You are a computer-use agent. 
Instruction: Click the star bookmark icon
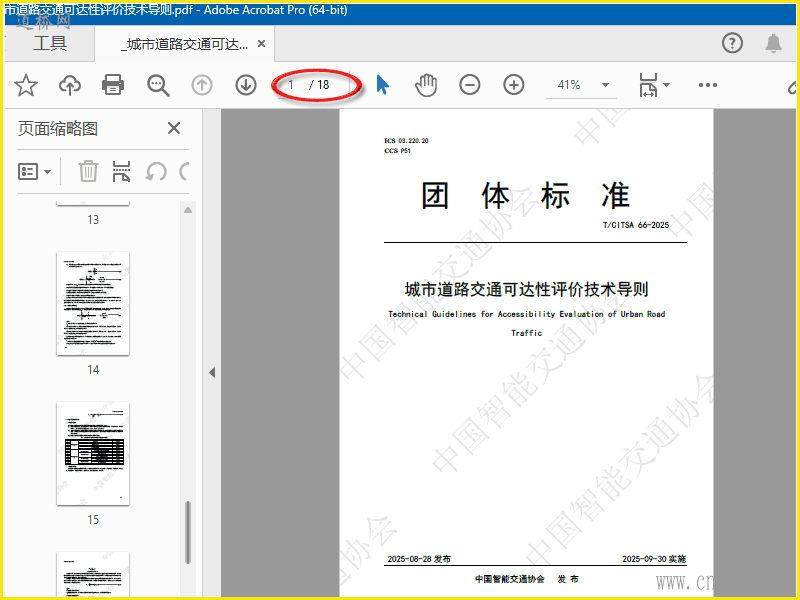[26, 85]
